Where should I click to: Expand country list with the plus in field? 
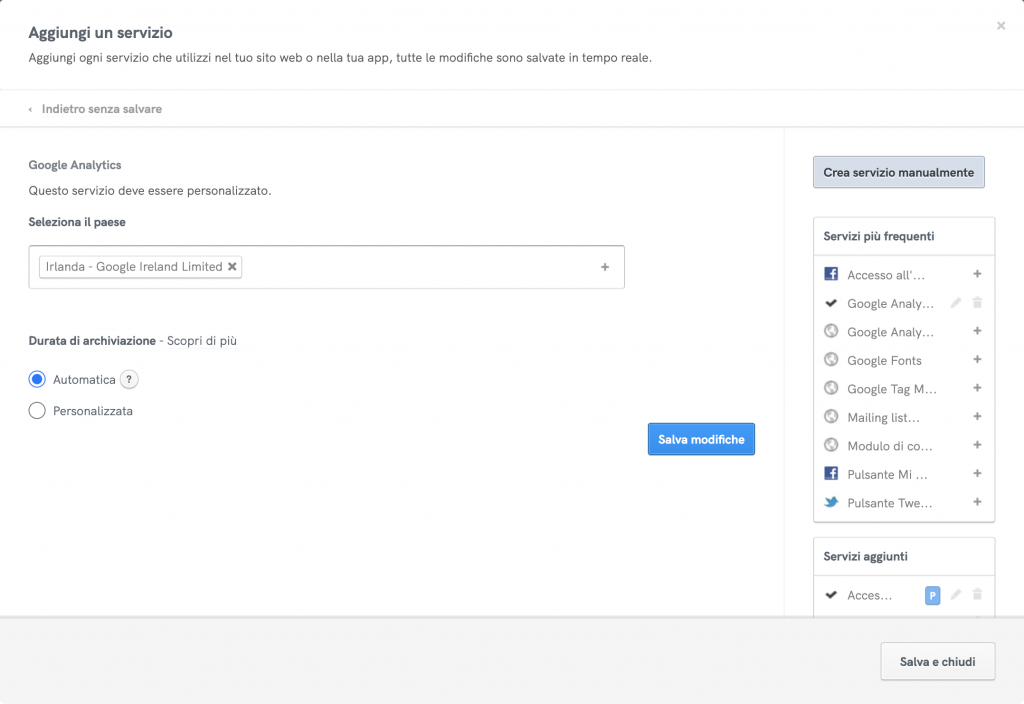pos(605,267)
